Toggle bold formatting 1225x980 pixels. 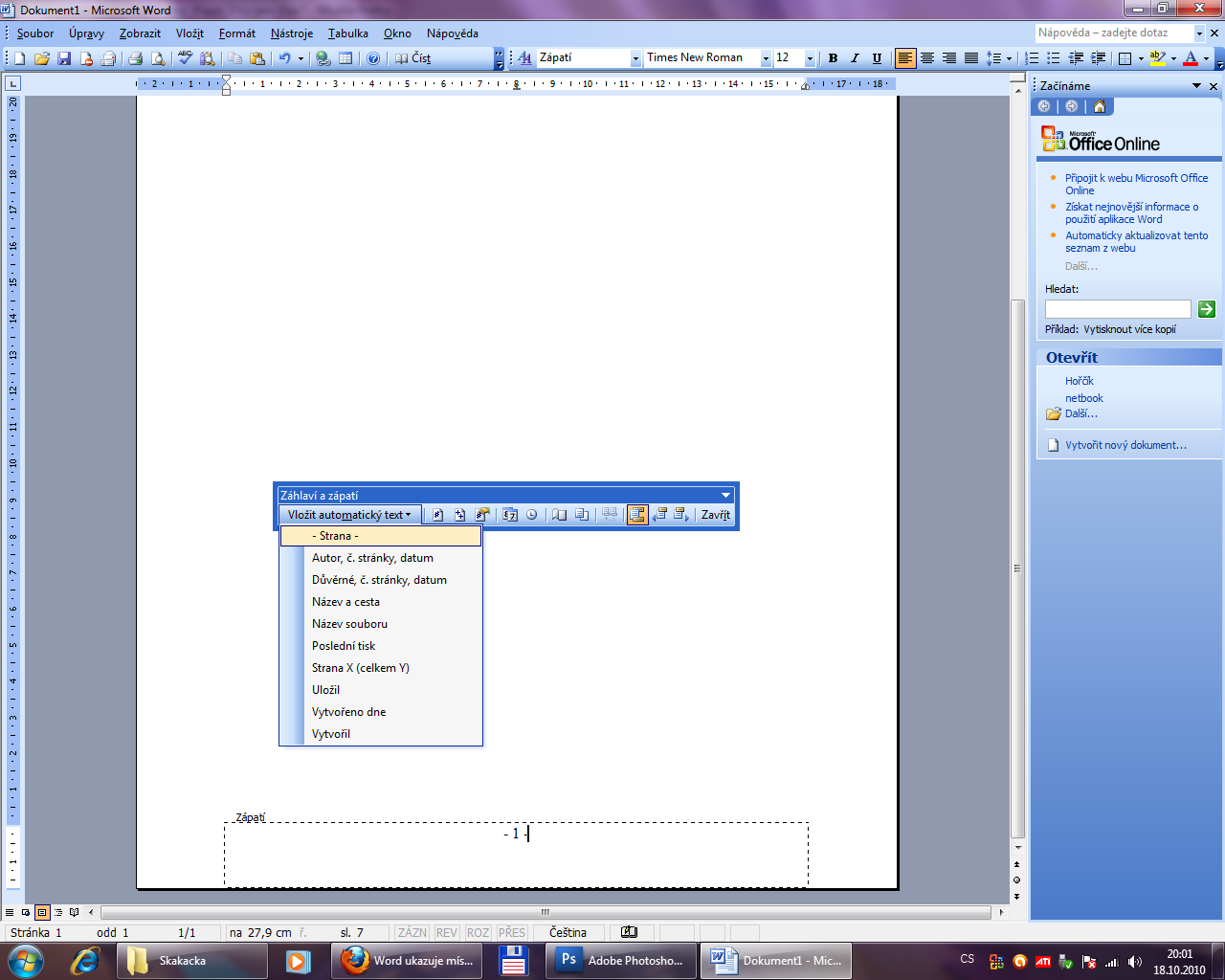[x=833, y=58]
